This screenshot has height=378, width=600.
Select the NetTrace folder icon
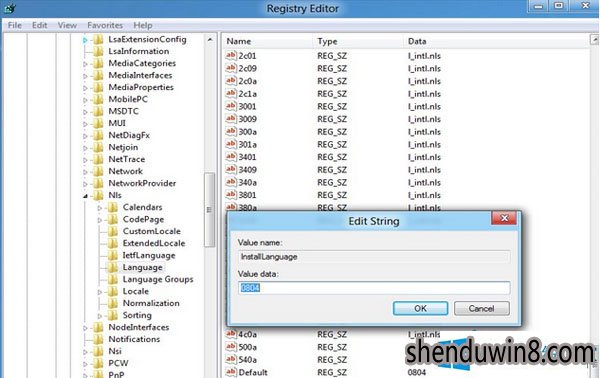pos(98,159)
